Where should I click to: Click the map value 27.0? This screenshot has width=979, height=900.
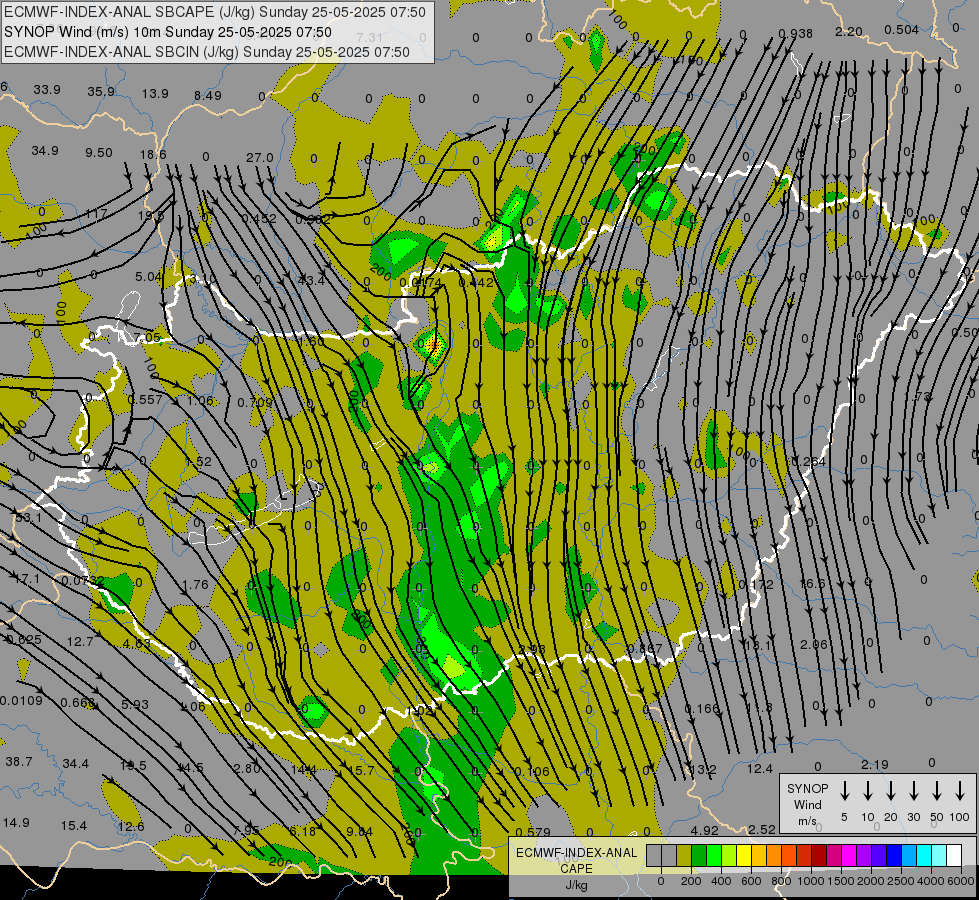point(260,158)
